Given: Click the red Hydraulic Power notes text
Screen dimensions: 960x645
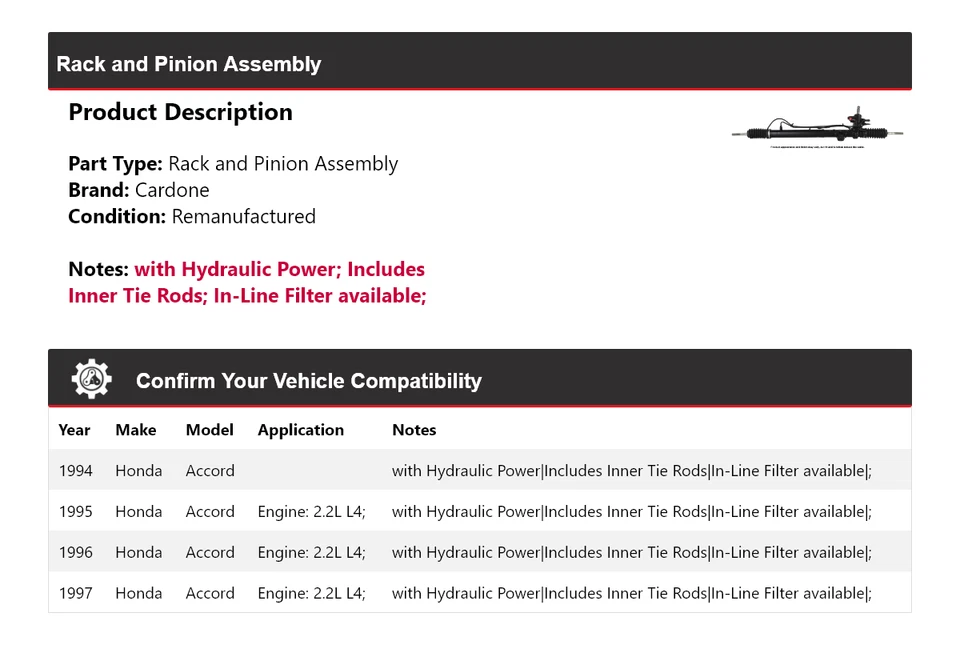Looking at the screenshot, I should click(279, 269).
